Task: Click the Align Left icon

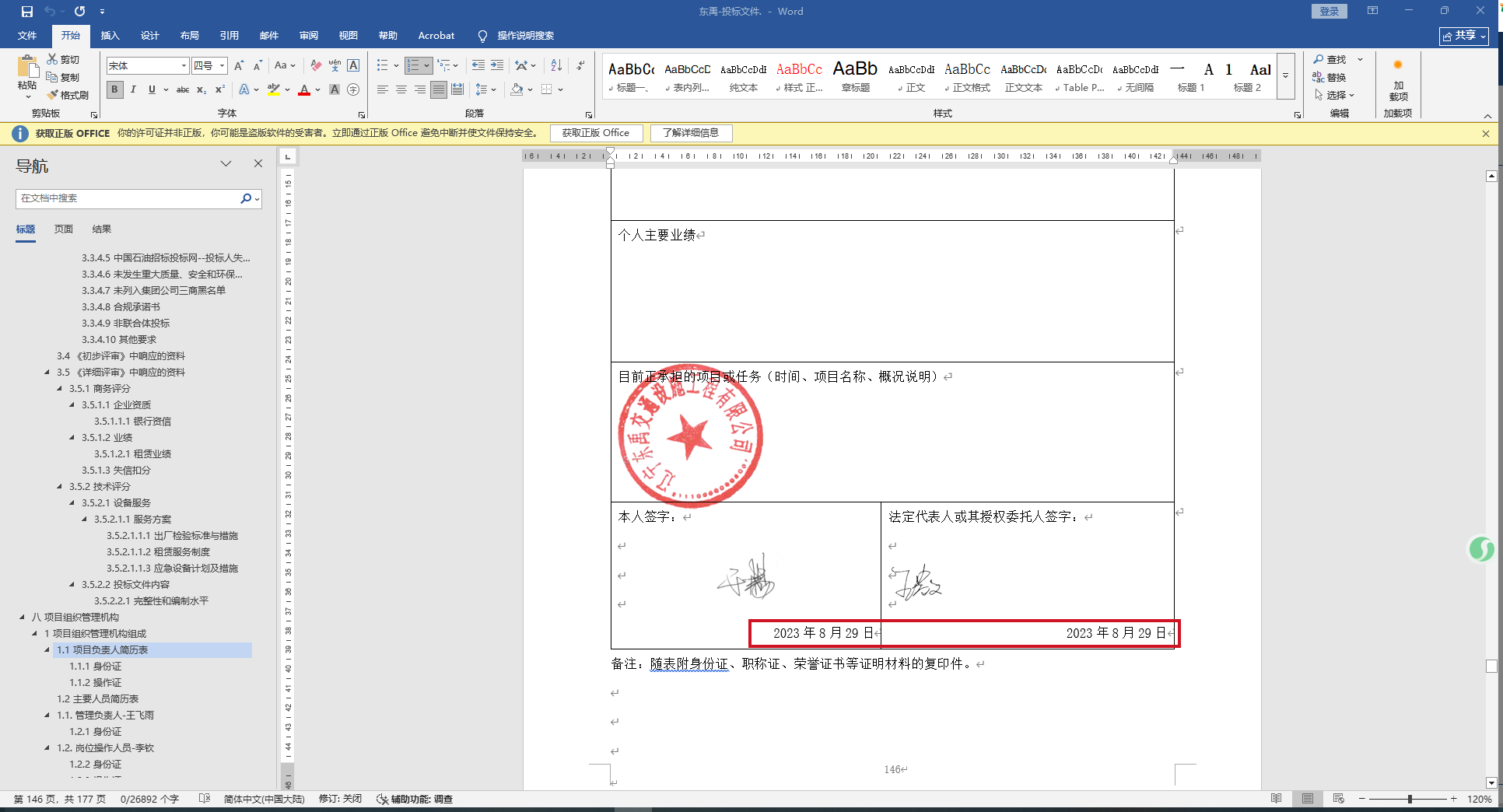Action: coord(383,89)
